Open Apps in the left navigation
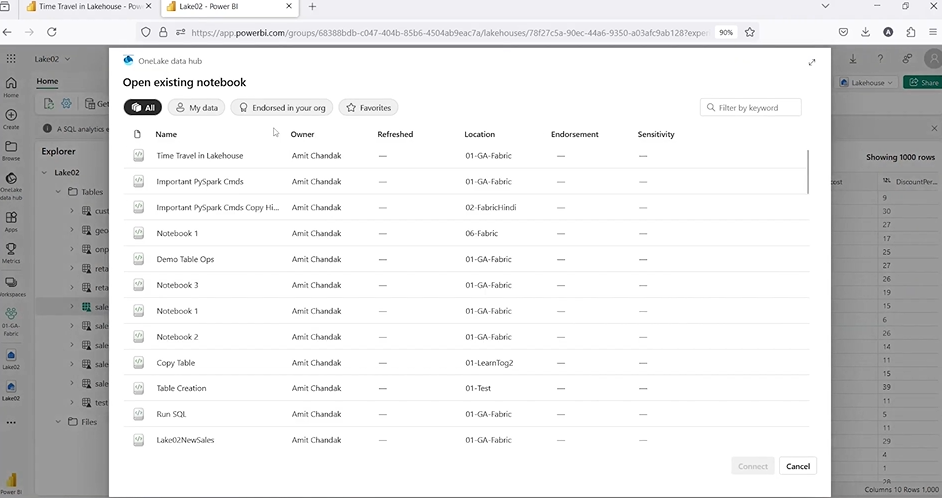This screenshot has width=942, height=498. pos(11,221)
